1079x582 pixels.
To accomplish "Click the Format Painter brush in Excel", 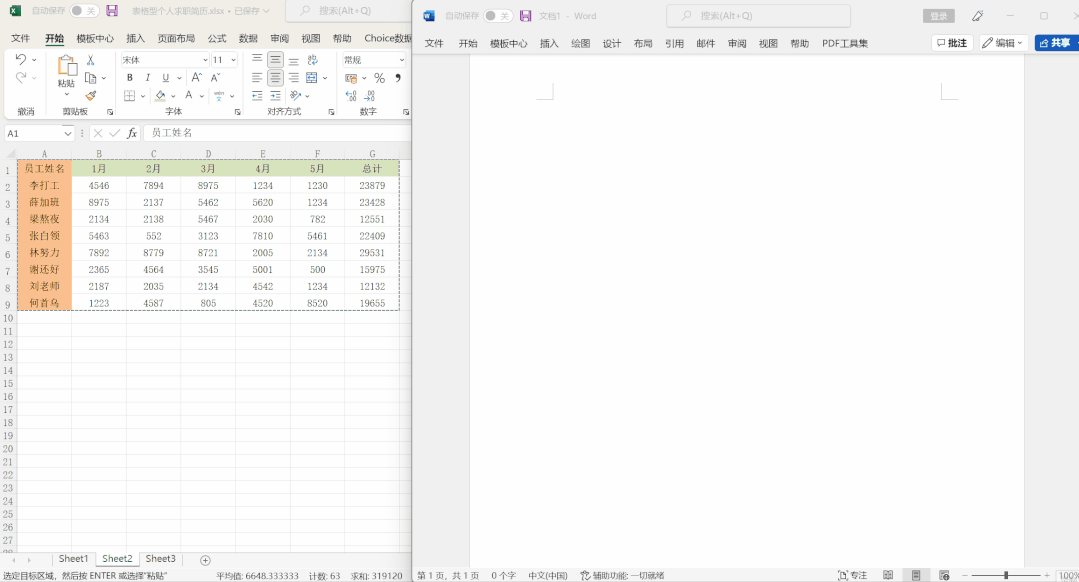I will coord(90,96).
